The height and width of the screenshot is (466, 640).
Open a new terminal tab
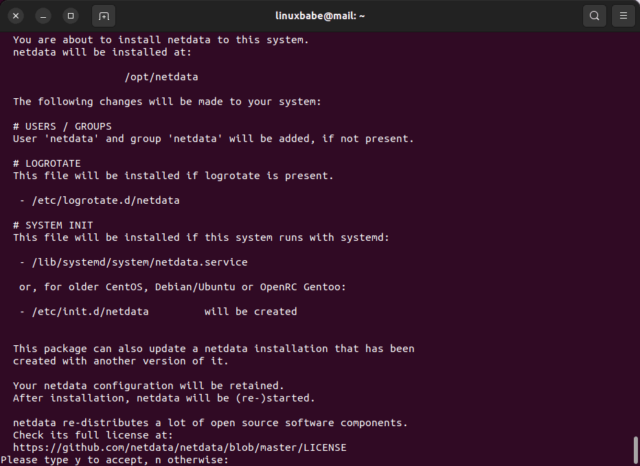coord(104,16)
